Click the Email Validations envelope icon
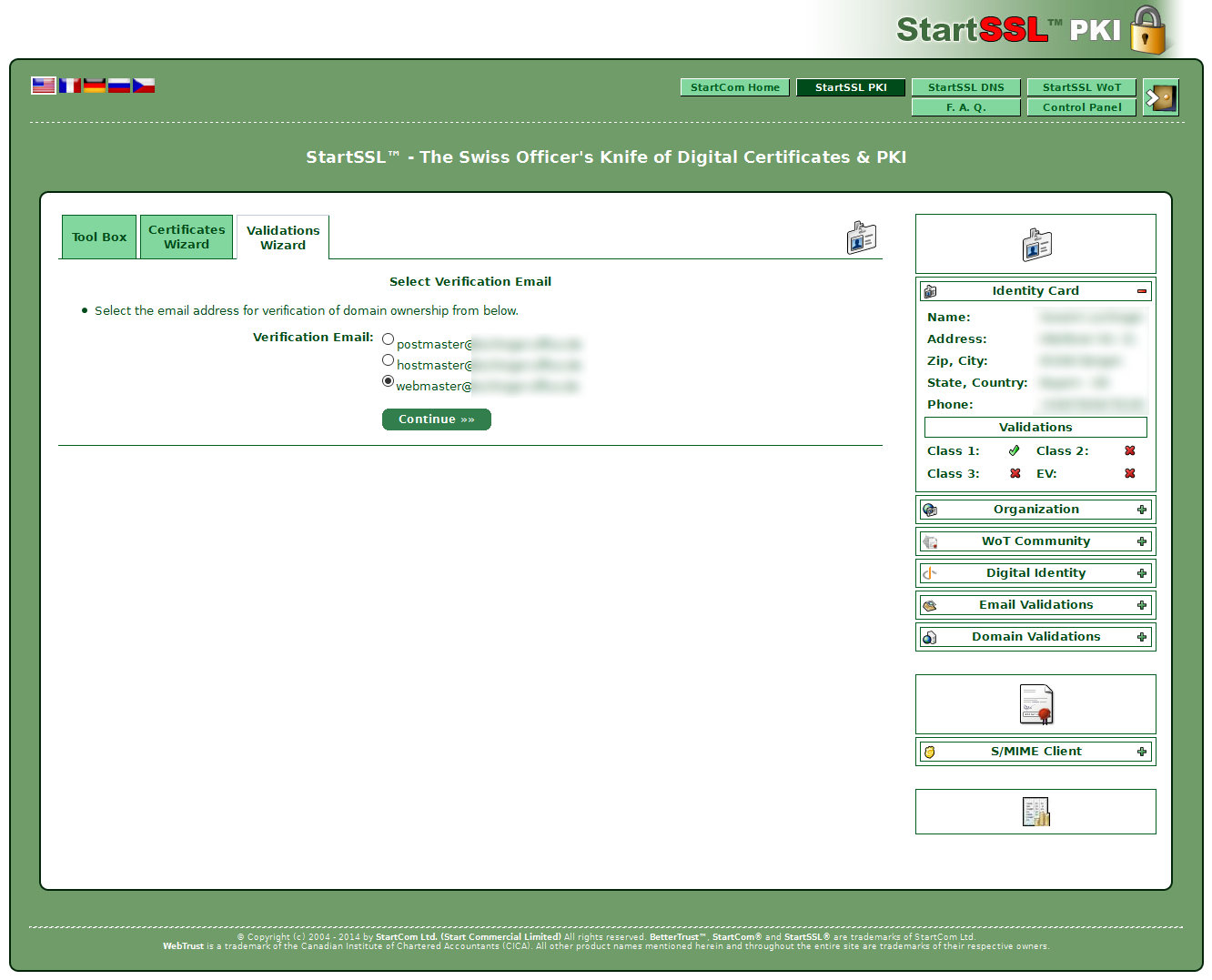Image resolution: width=1212 pixels, height=980 pixels. click(x=930, y=605)
